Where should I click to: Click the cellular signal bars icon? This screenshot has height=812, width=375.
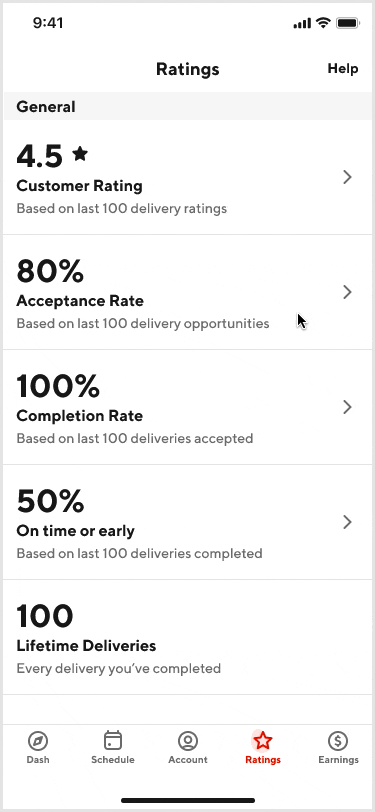click(302, 23)
